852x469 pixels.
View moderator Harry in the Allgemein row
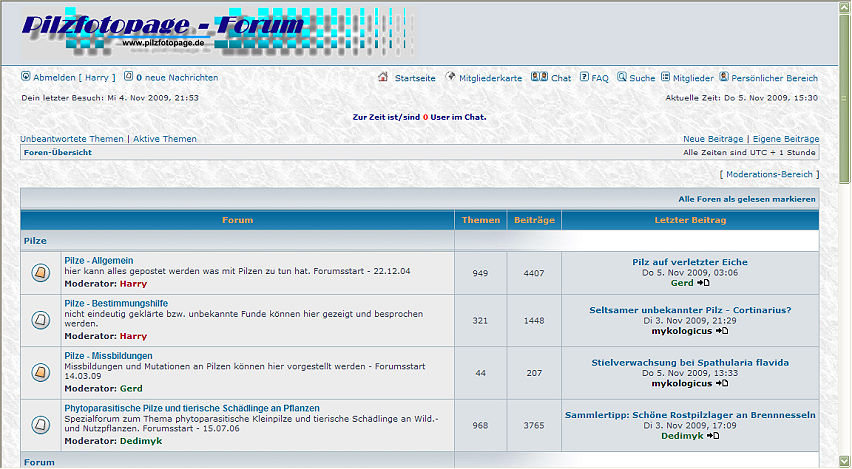[133, 284]
